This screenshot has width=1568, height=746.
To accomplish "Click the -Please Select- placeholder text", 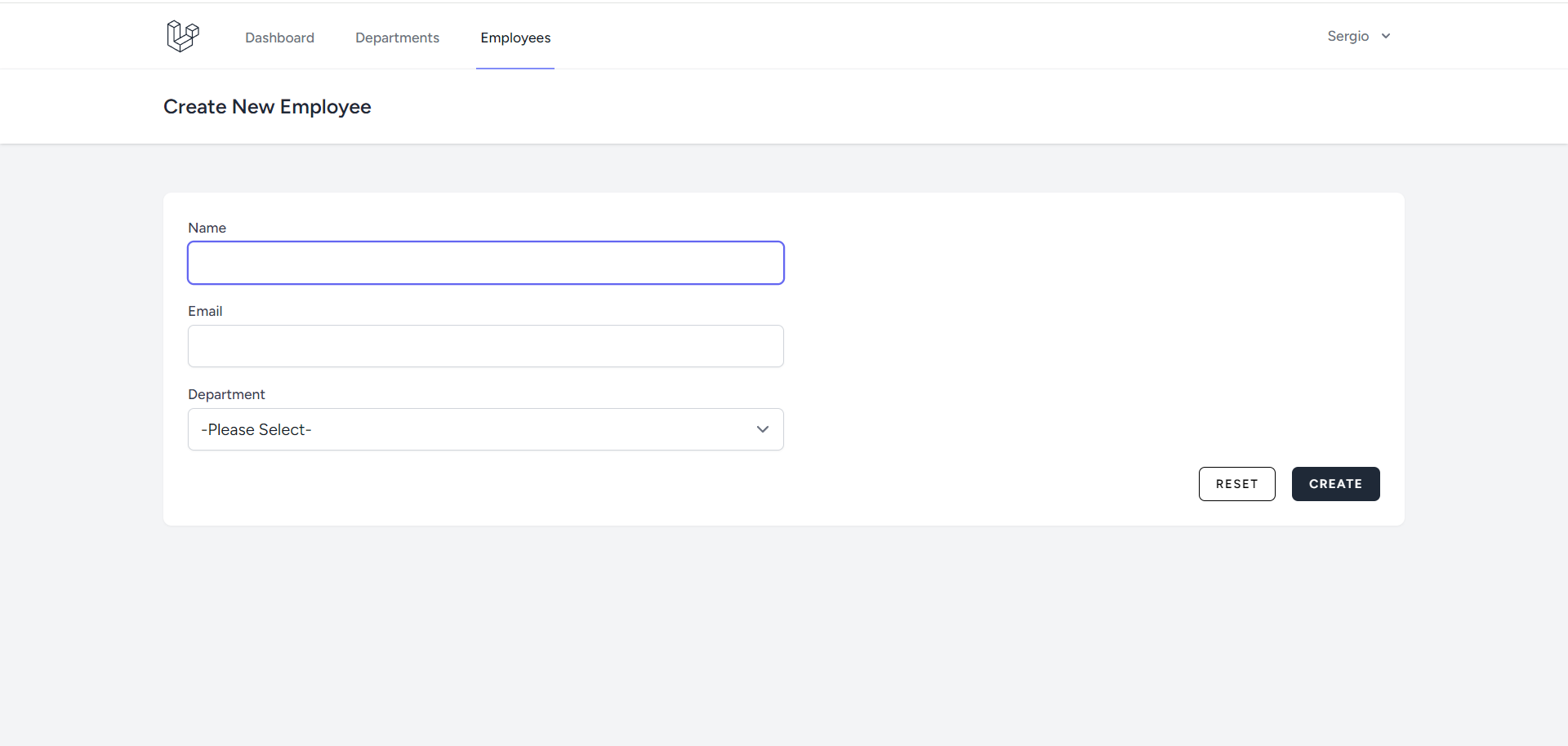I will (256, 429).
